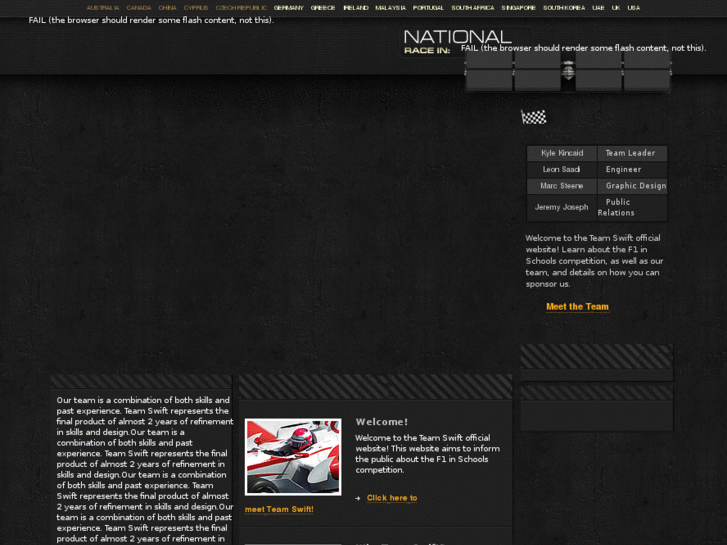Open the Portugal link
The width and height of the screenshot is (727, 545).
[x=428, y=8]
